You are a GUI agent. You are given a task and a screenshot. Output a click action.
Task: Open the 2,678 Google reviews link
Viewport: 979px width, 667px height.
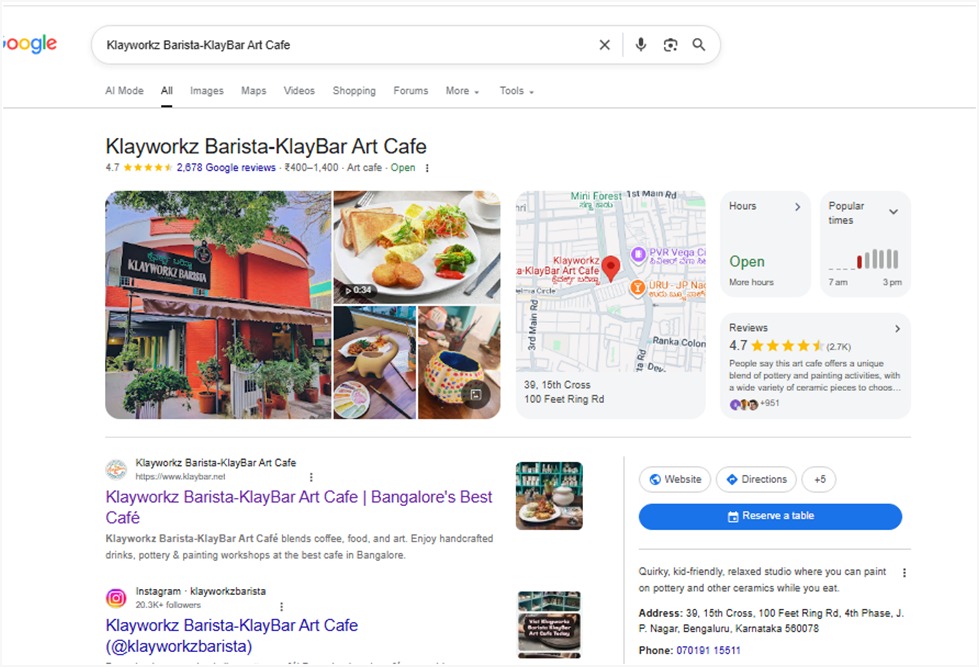click(226, 168)
